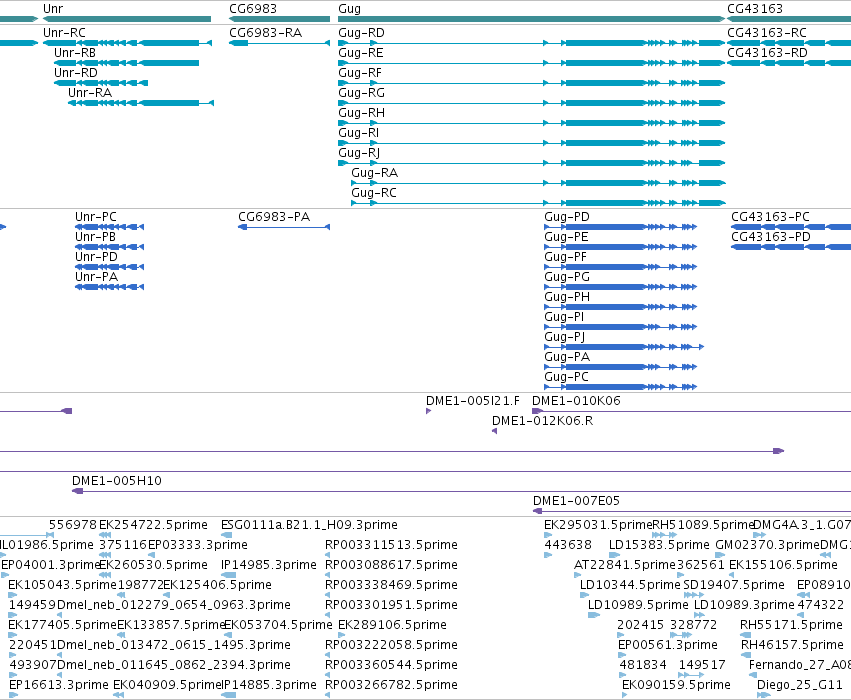Select the CG6983 gene label
This screenshot has width=851, height=700.
[253, 9]
